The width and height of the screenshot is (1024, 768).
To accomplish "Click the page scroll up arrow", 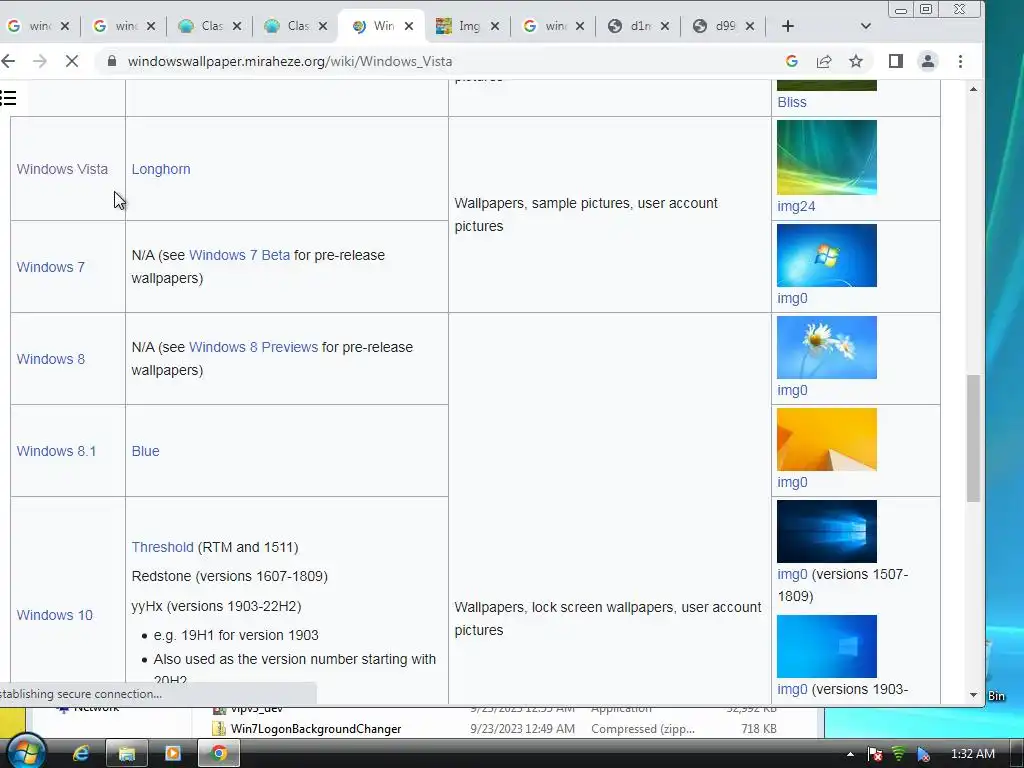I will point(974,89).
